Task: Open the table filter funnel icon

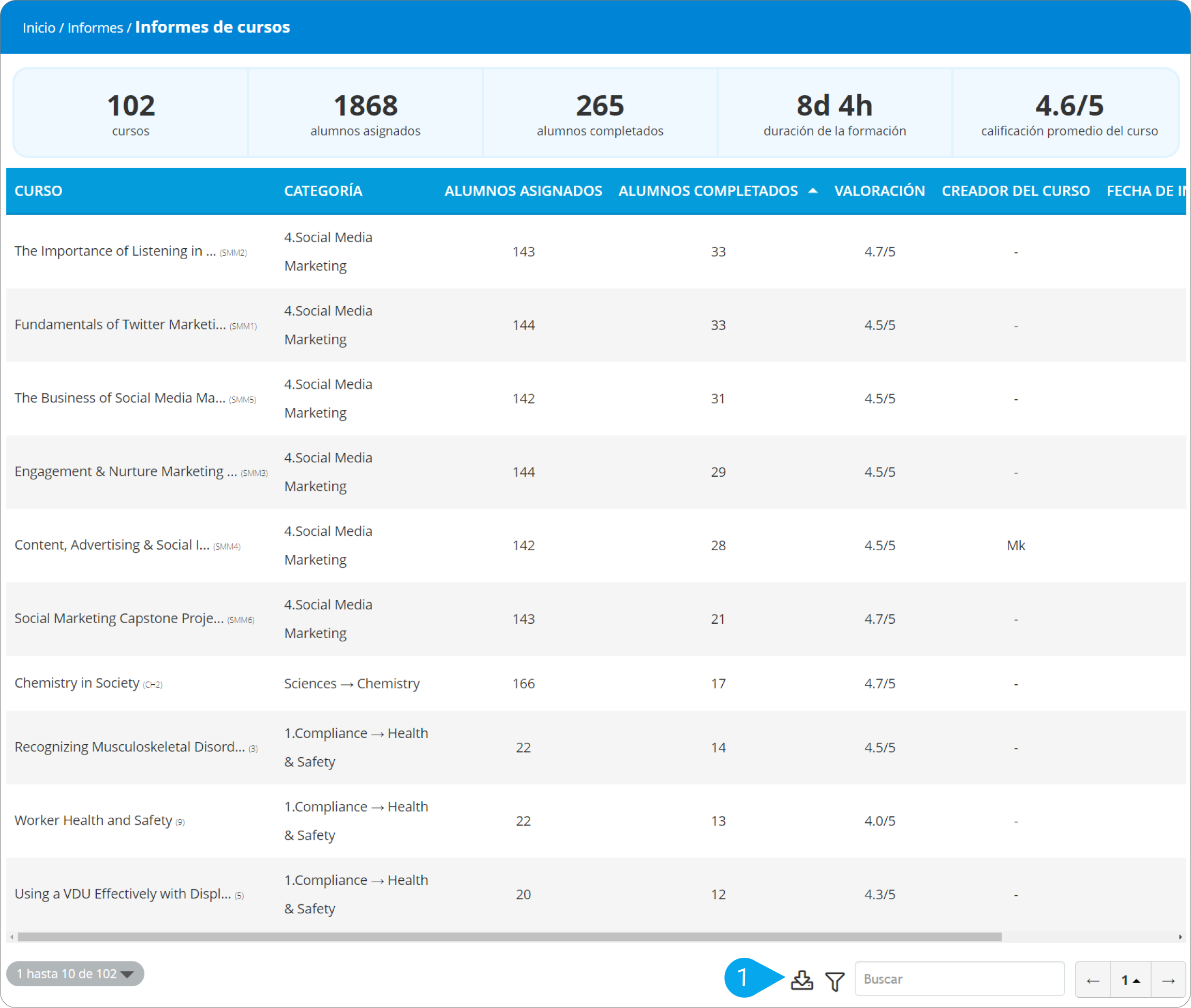Action: pos(835,981)
